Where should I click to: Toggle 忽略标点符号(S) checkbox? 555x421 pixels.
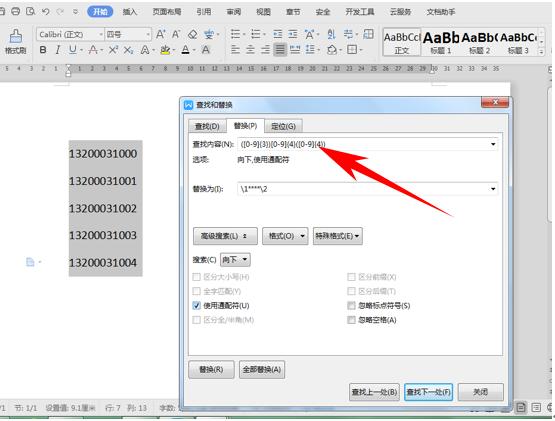coord(351,305)
